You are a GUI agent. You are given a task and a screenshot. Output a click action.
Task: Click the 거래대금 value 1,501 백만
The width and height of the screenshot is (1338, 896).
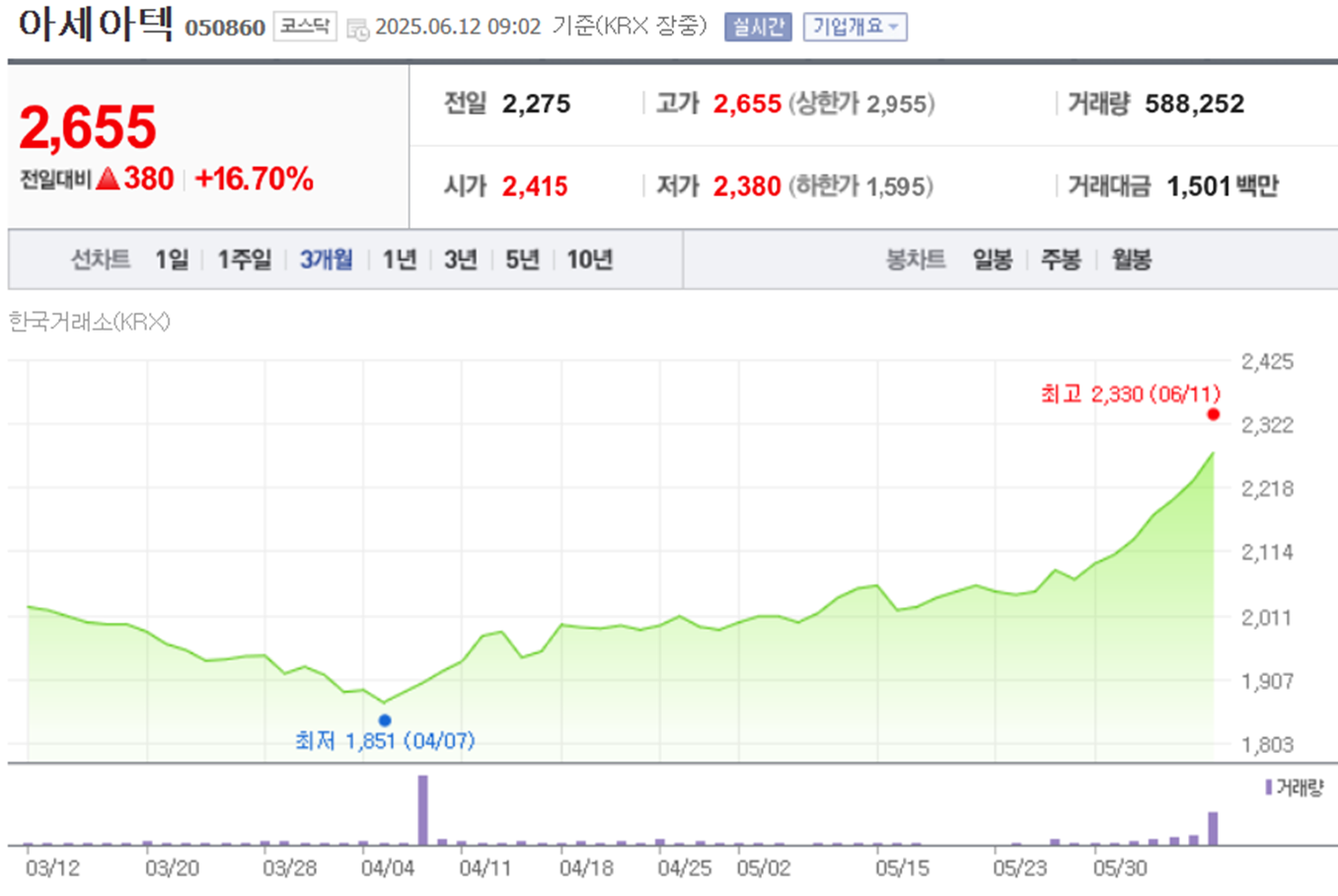[1223, 187]
